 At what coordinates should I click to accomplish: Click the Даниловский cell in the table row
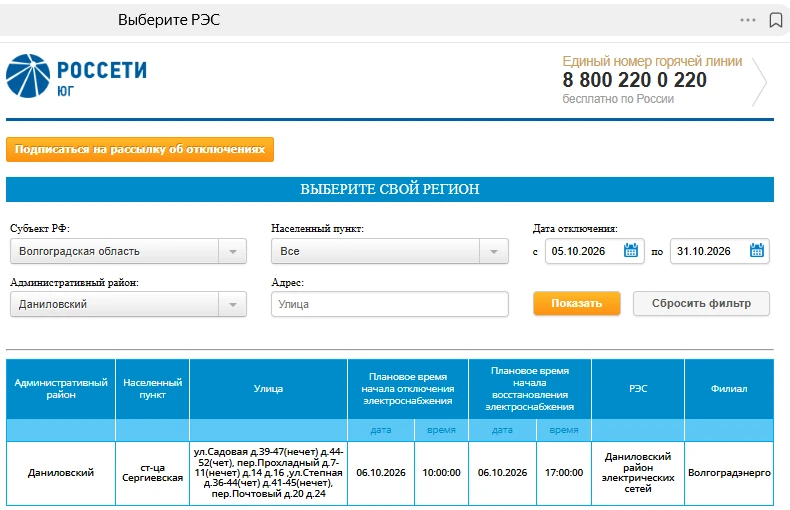(61, 473)
